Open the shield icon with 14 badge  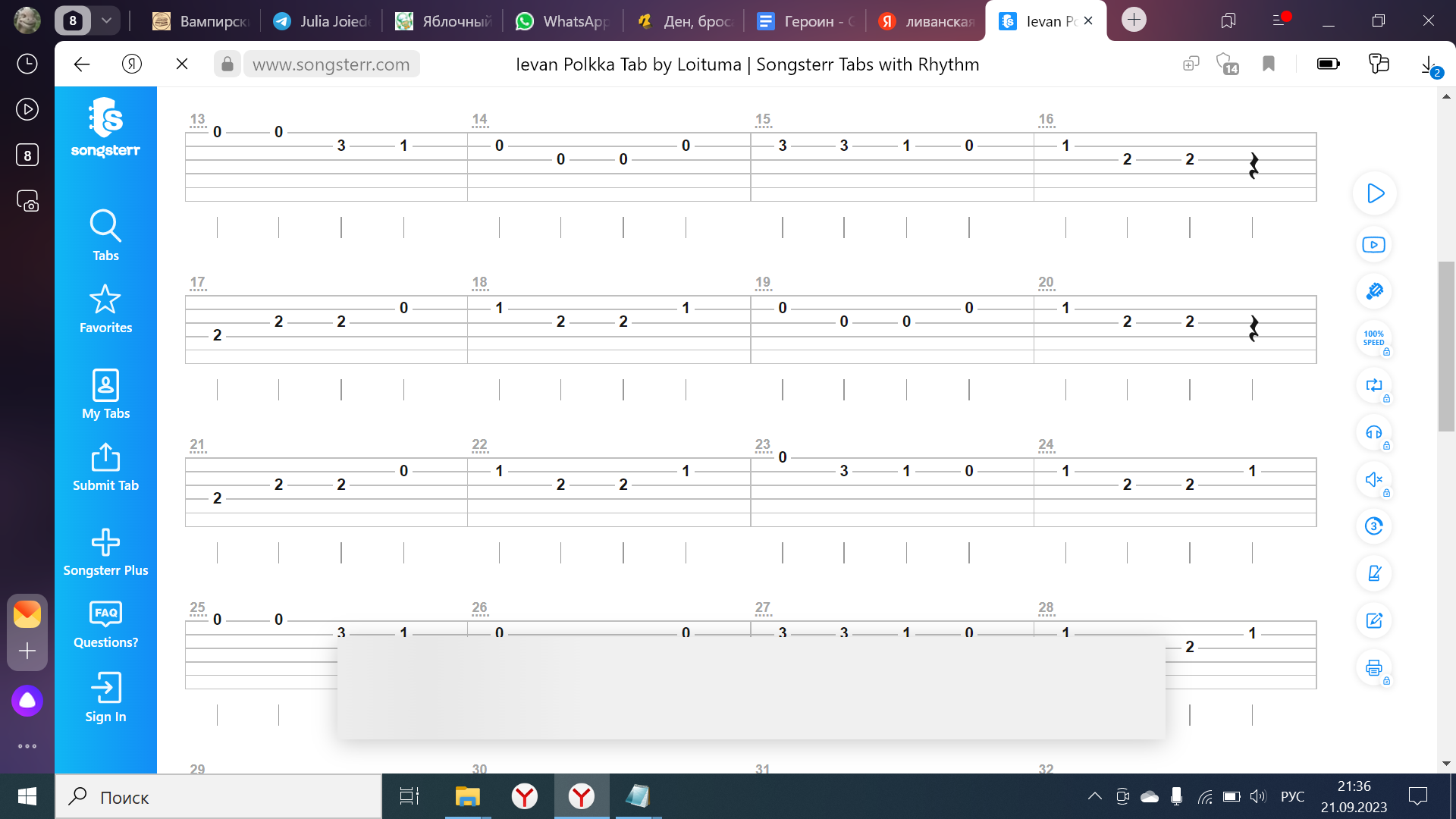tap(1226, 64)
